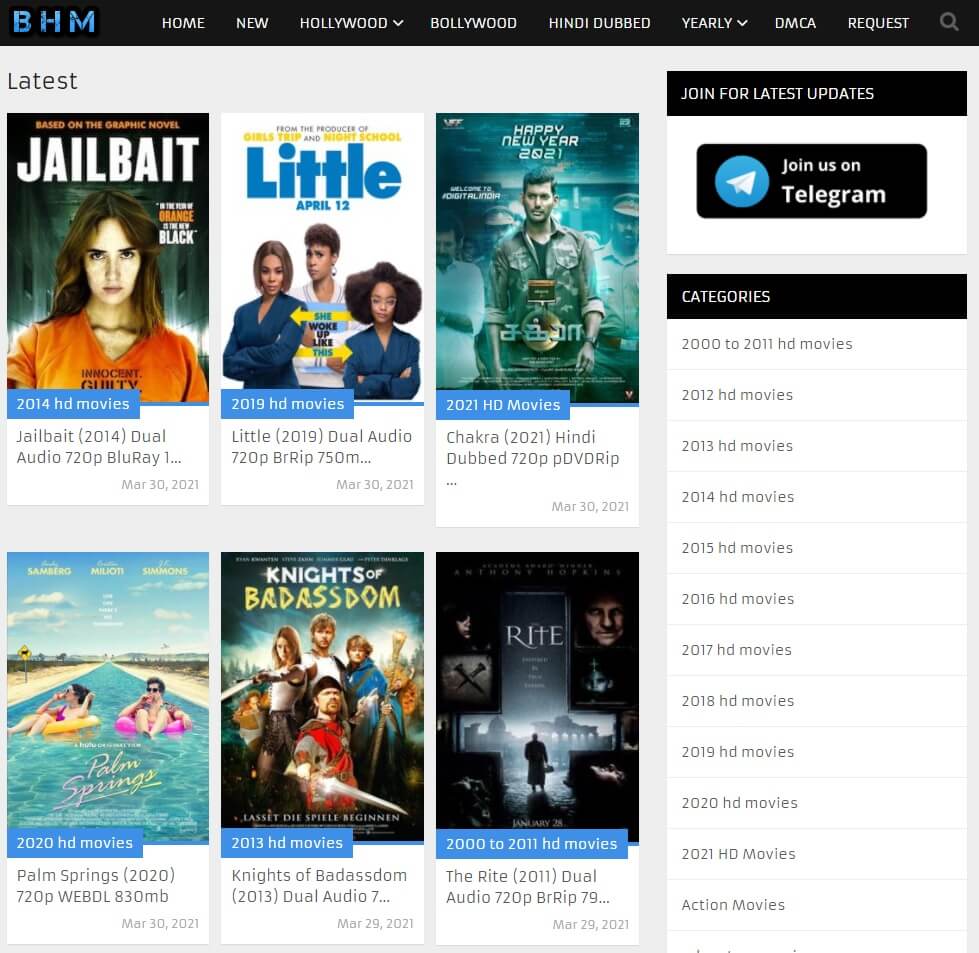Select 2017 hd movies category
Screen dimensions: 979x953
click(x=736, y=650)
